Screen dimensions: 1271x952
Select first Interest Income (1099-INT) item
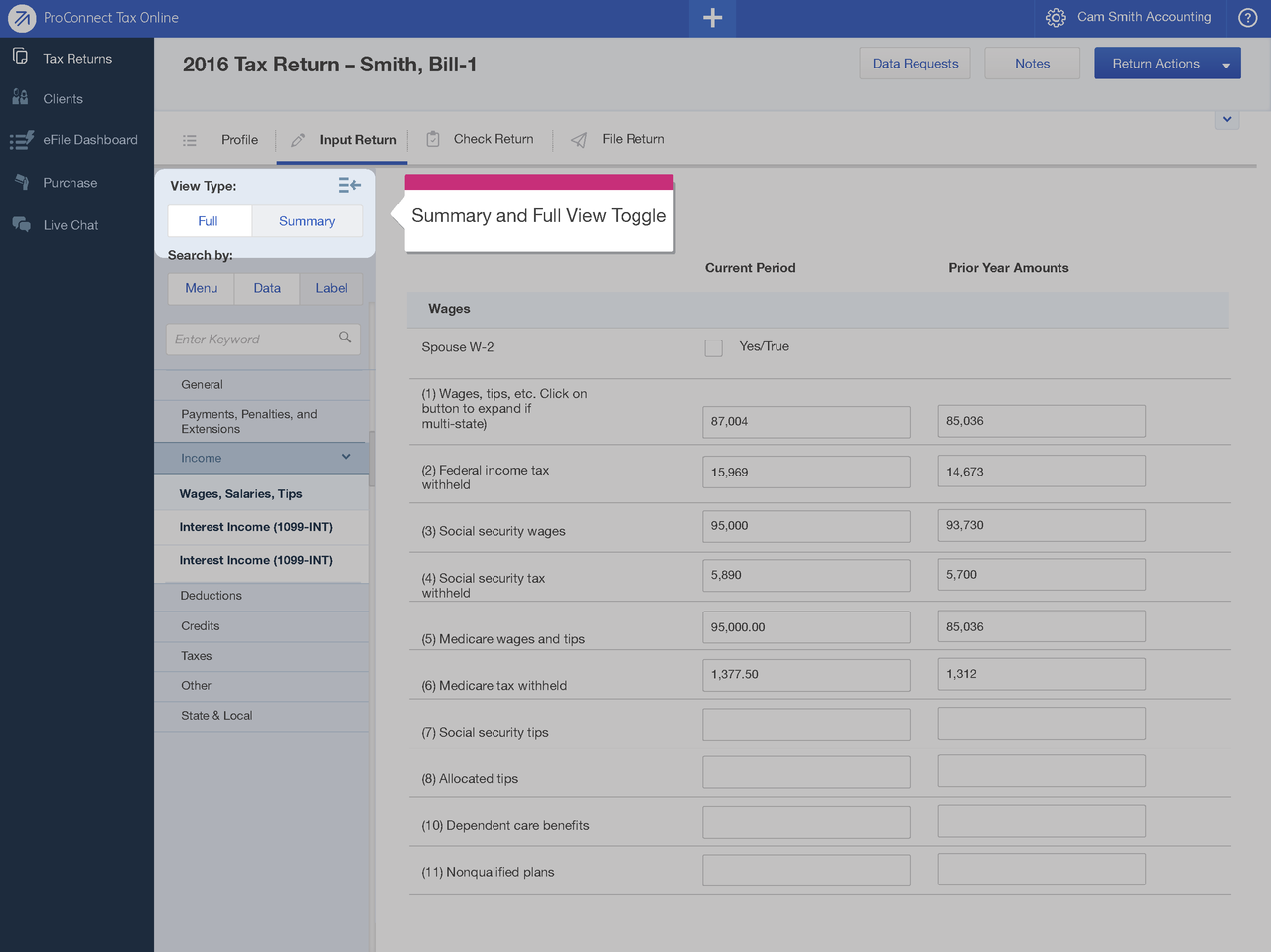pos(262,527)
